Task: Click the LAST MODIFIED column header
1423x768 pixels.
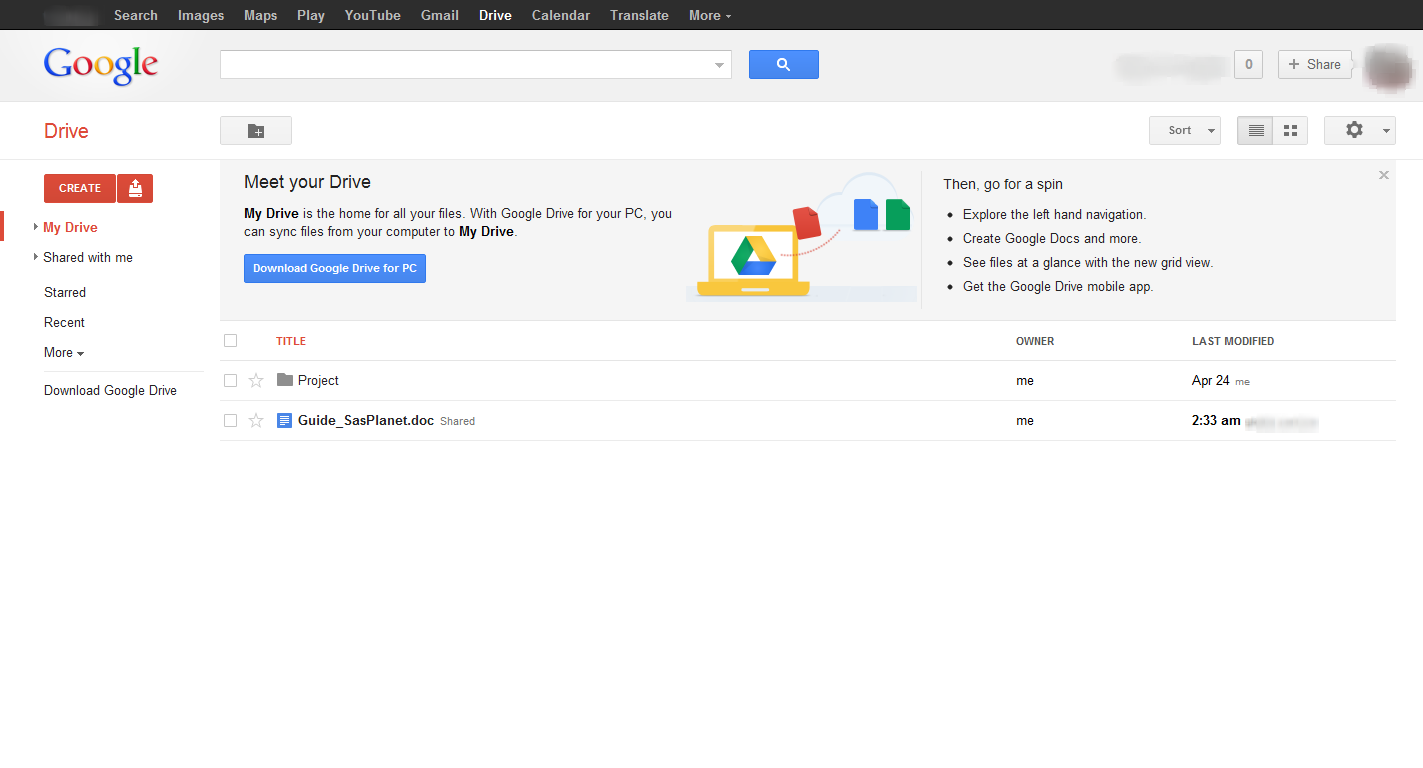Action: coord(1233,341)
